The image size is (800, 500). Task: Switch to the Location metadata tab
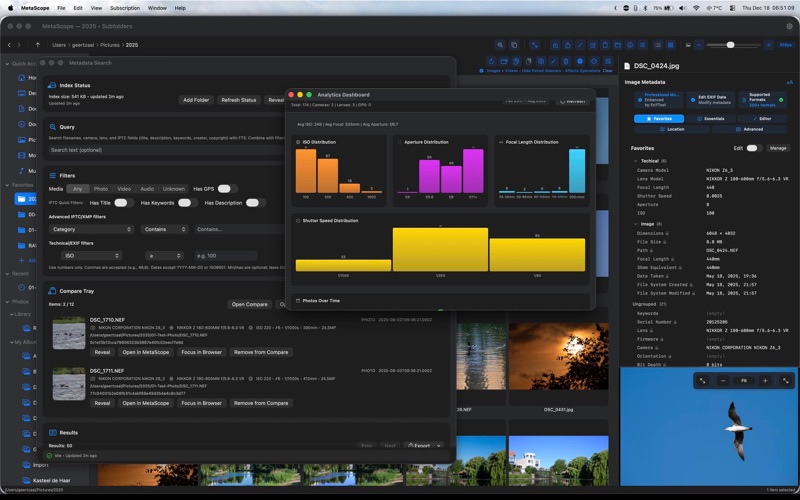pos(671,129)
